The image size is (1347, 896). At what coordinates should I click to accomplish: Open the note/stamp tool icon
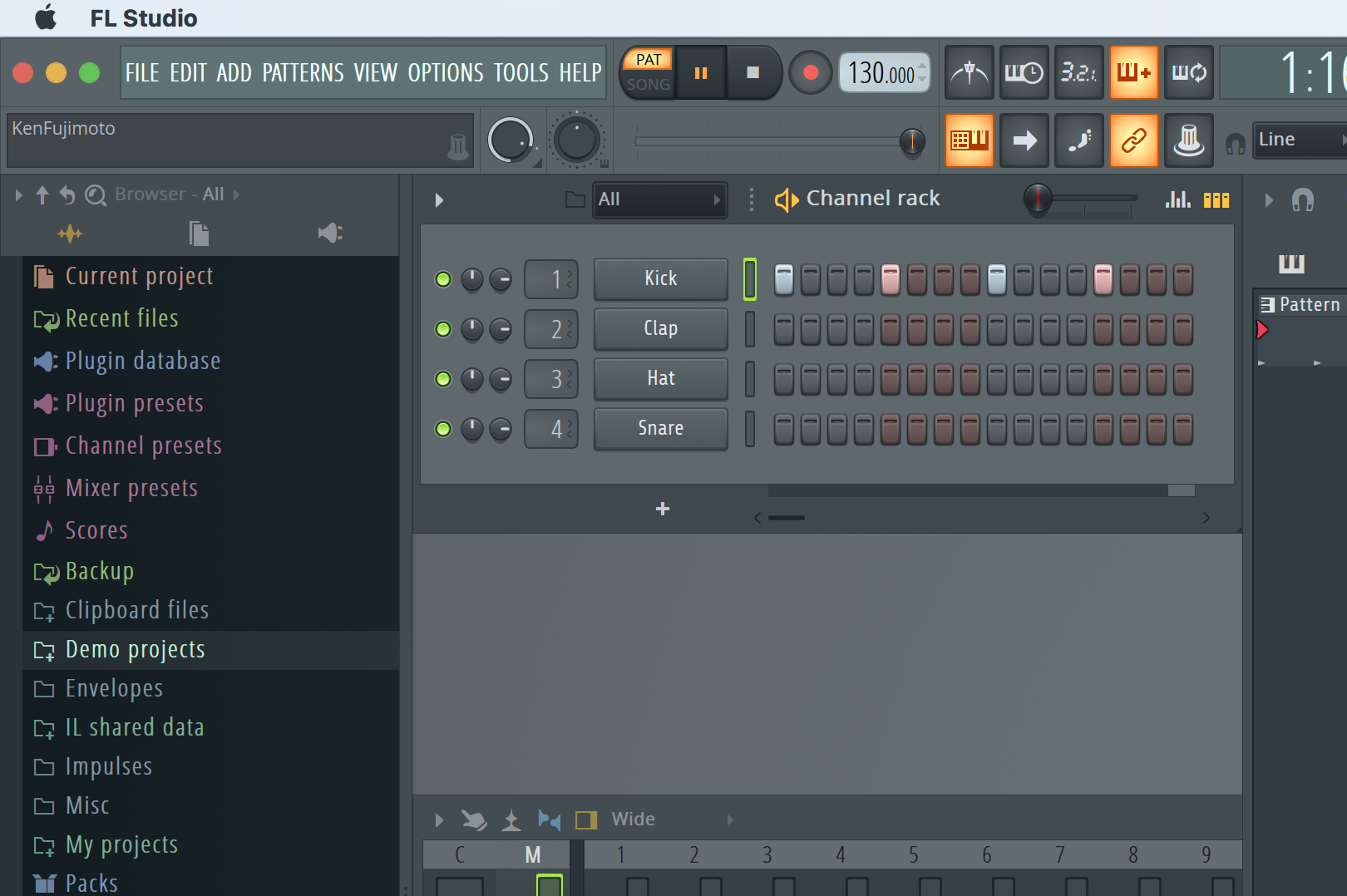point(1189,140)
